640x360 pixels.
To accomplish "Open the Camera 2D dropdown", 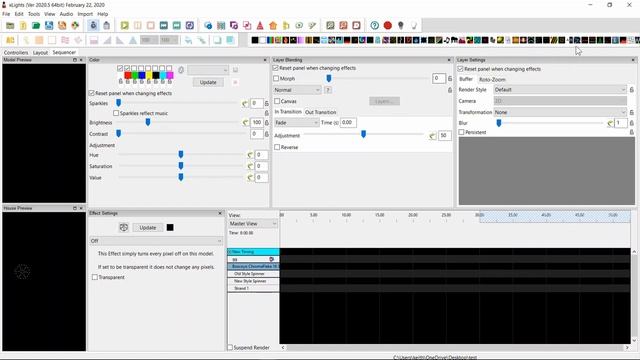I will pos(560,101).
